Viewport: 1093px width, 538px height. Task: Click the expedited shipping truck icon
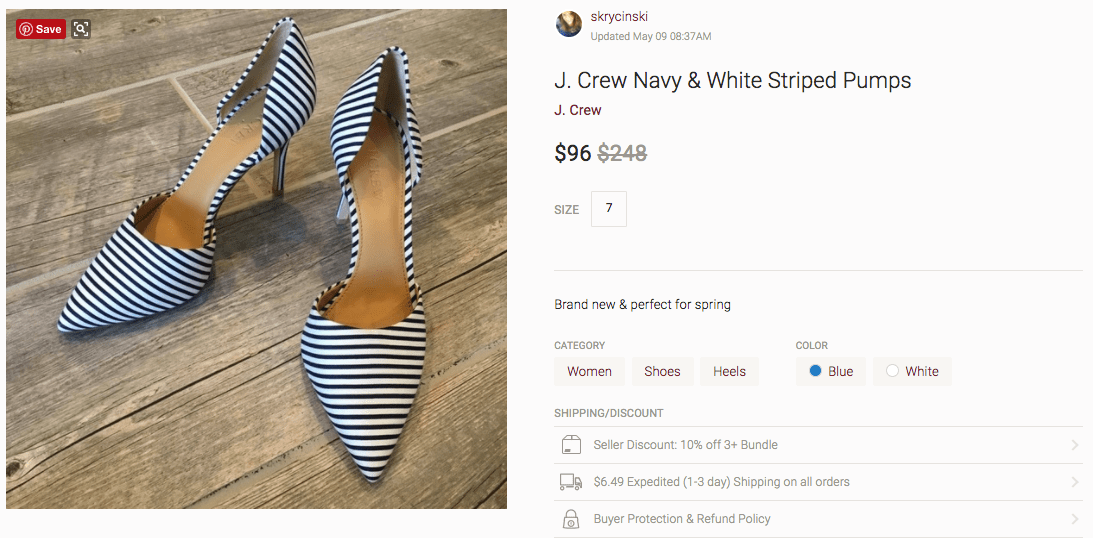pos(571,482)
